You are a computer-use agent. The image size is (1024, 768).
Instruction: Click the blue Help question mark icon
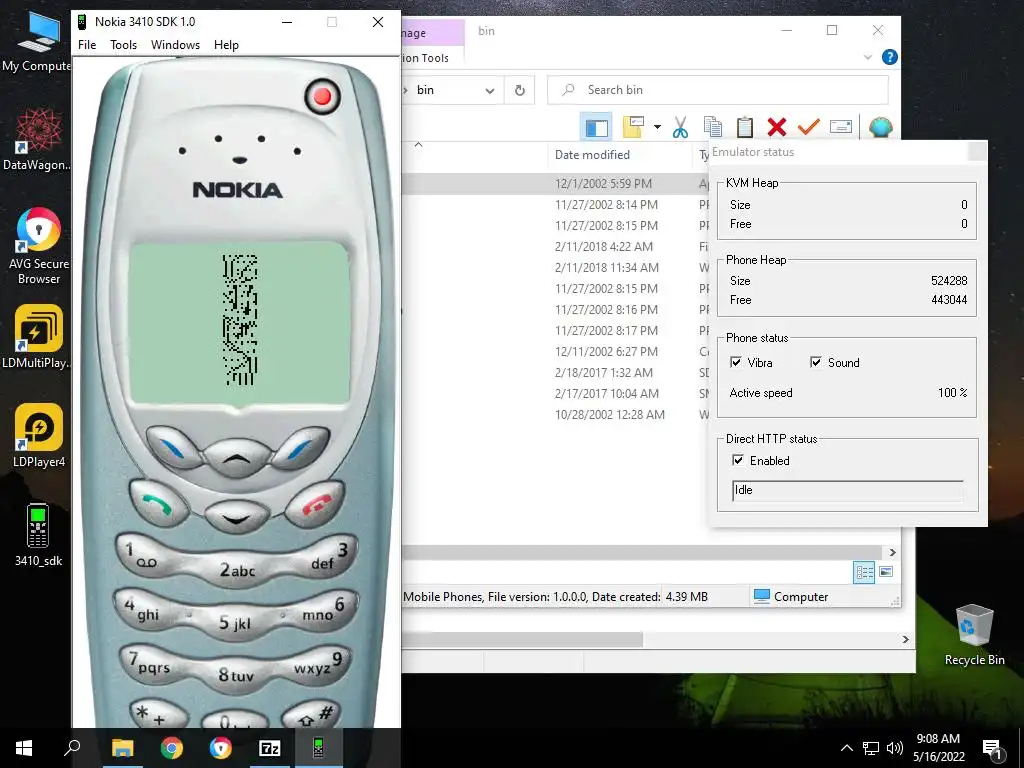point(889,57)
